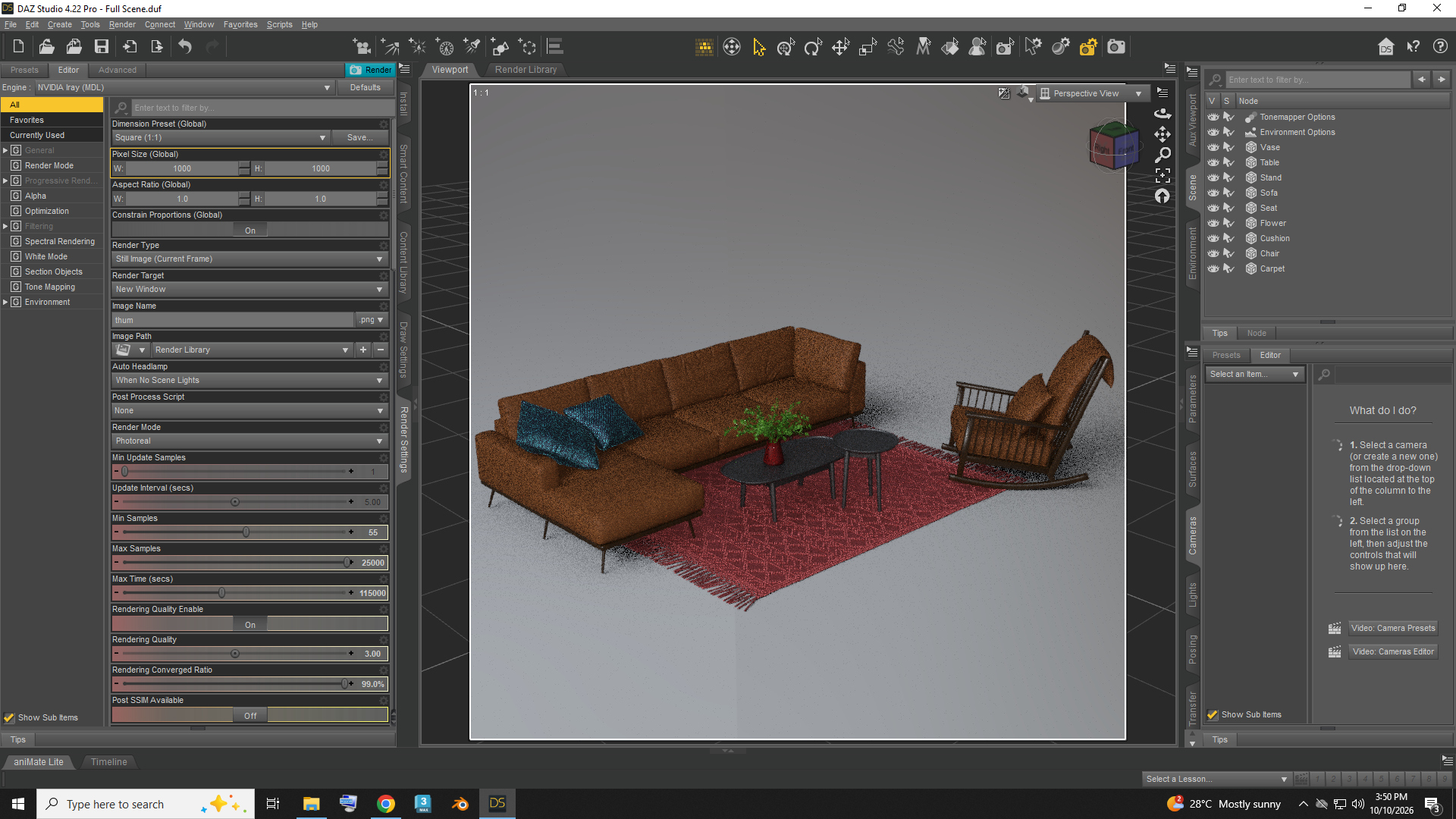Click Save next to Dimension Preset
The height and width of the screenshot is (819, 1456).
click(x=360, y=137)
